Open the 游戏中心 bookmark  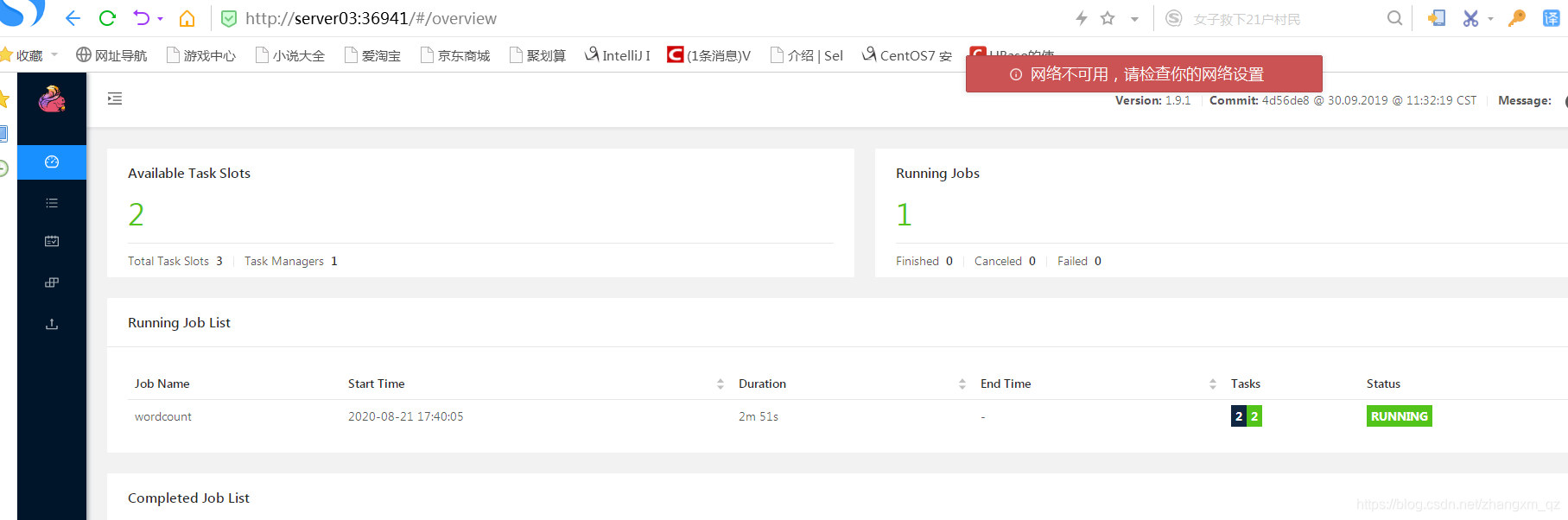(201, 55)
